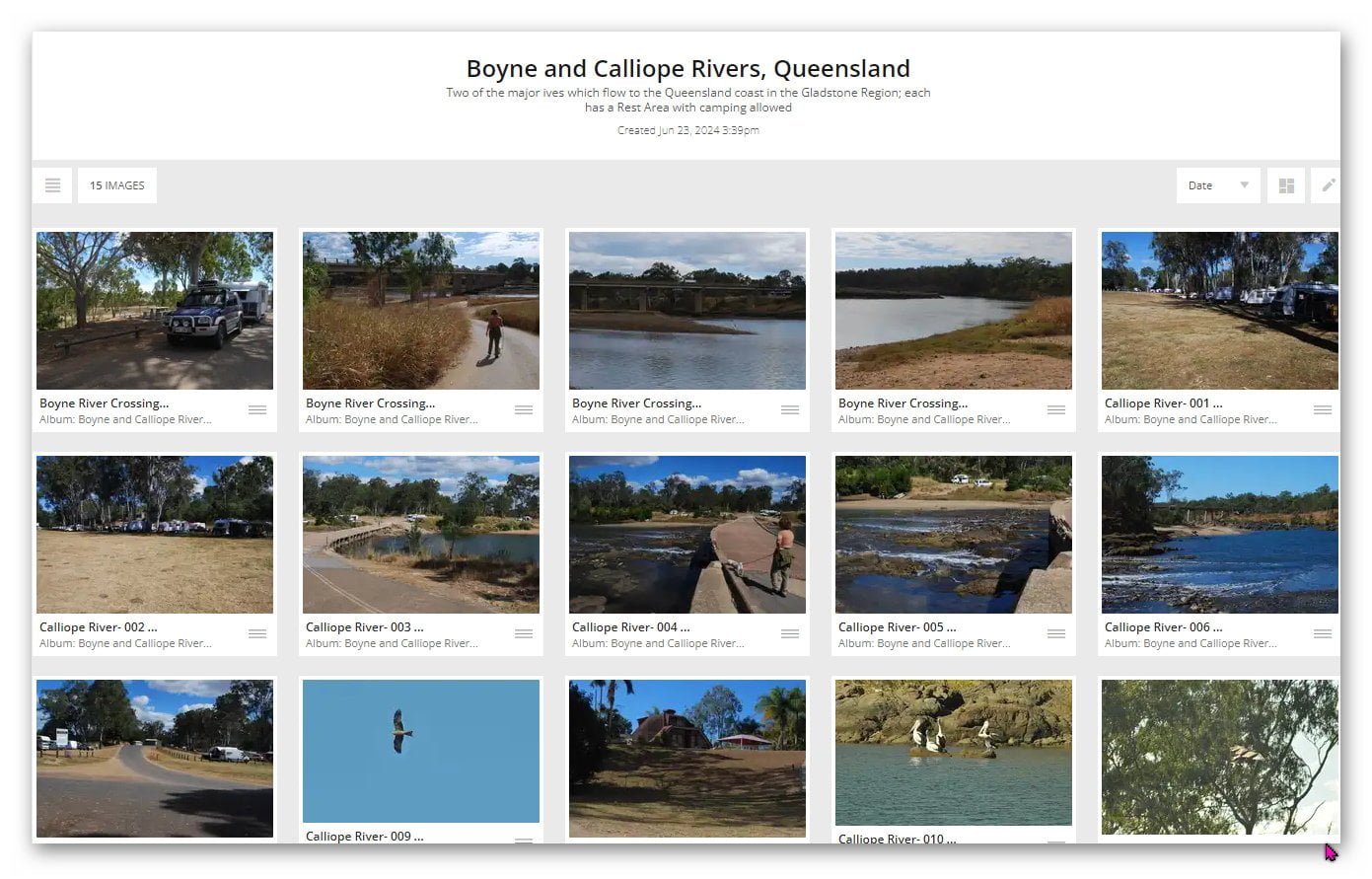Open options icon for Calliope River- 005
The width and height of the screenshot is (1372, 879).
(1056, 634)
